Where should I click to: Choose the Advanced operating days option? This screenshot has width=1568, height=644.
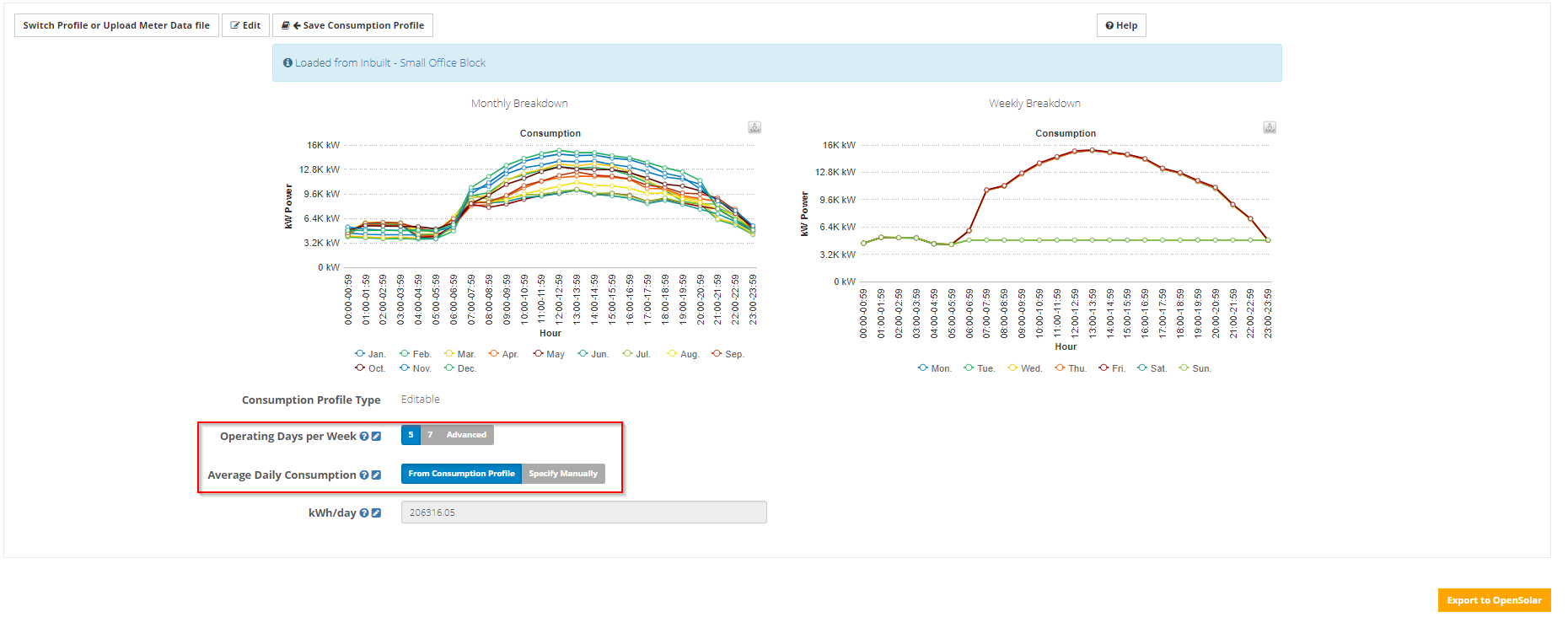point(466,435)
